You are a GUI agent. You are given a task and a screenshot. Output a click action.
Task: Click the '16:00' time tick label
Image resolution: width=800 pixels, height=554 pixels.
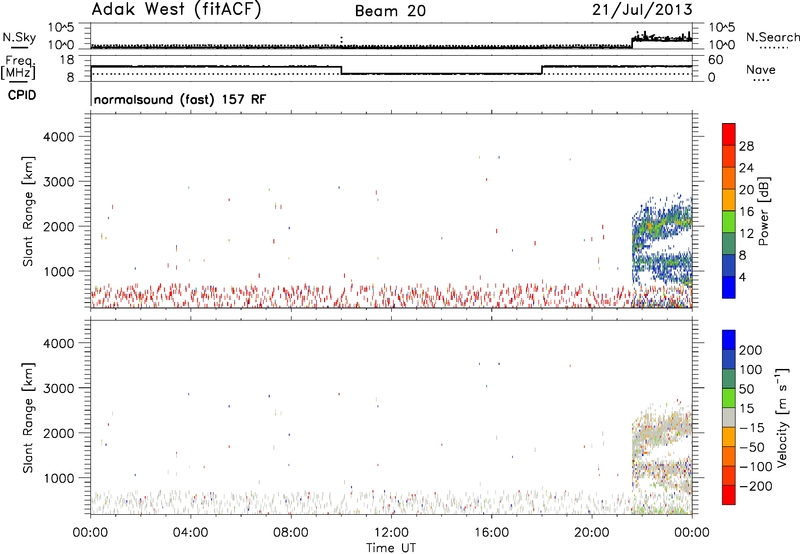tap(491, 533)
